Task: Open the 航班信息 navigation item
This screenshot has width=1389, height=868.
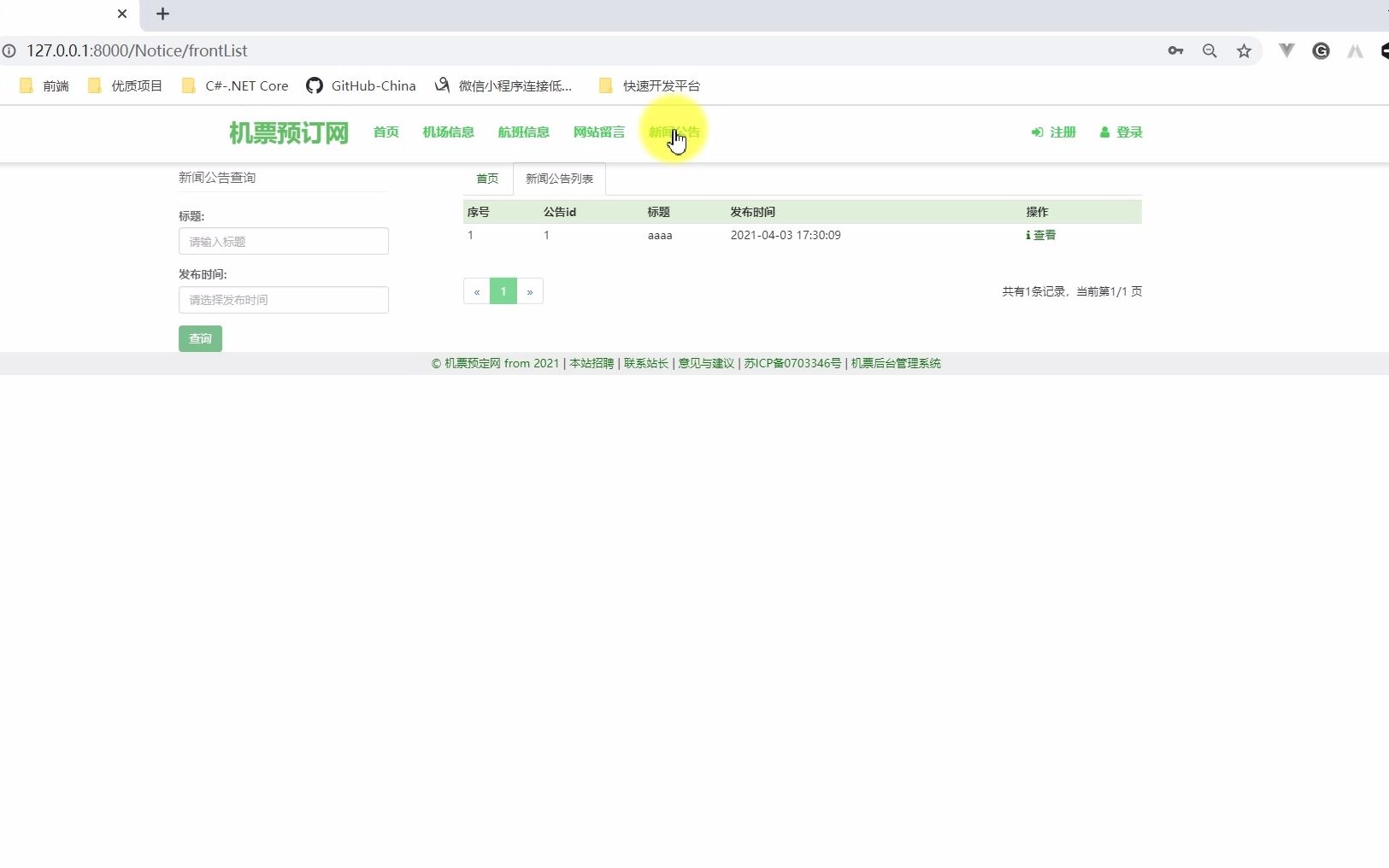Action: tap(524, 132)
